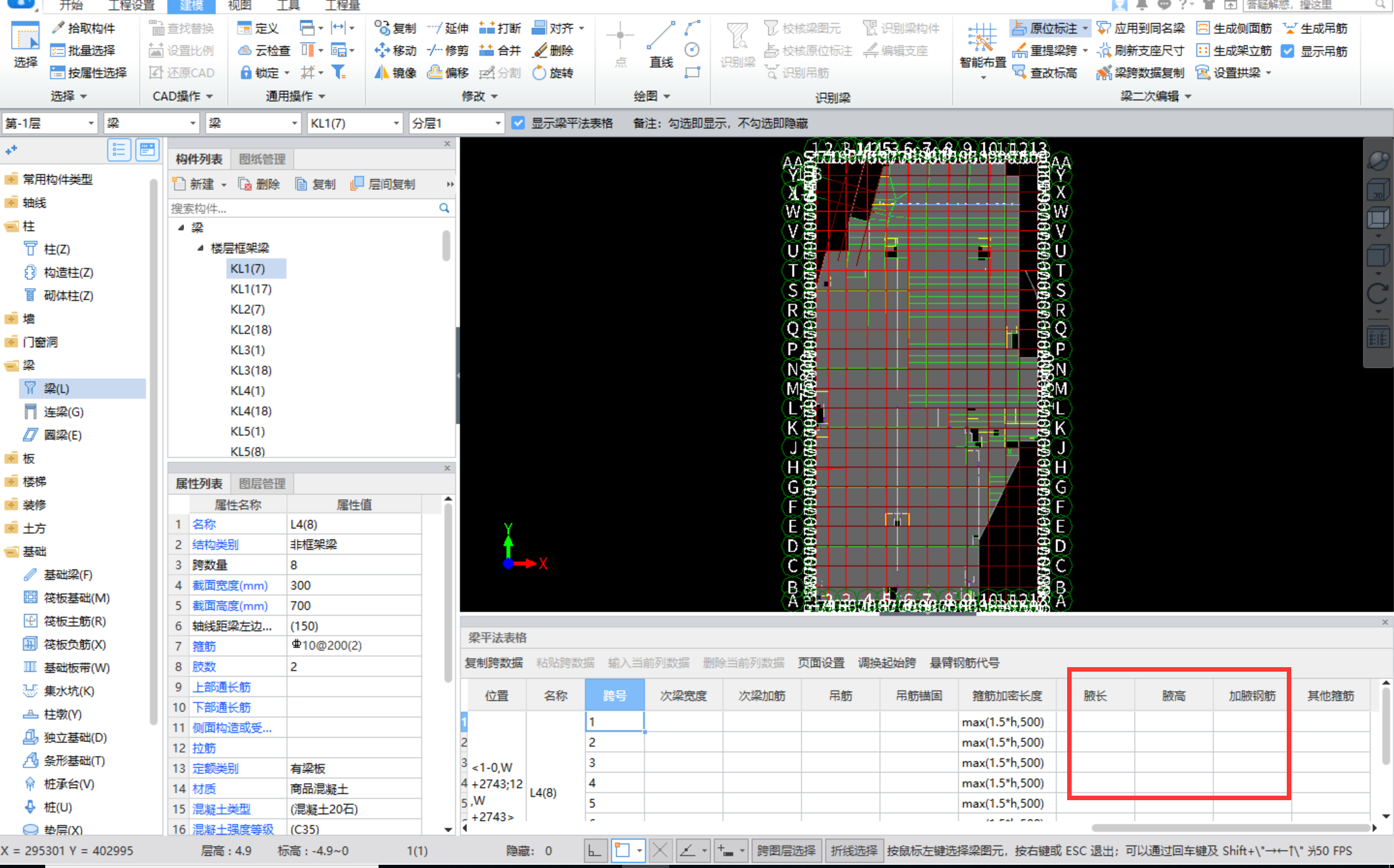
Task: Expand the 设置拱梁 dropdown arrow
Action: coord(1269,73)
